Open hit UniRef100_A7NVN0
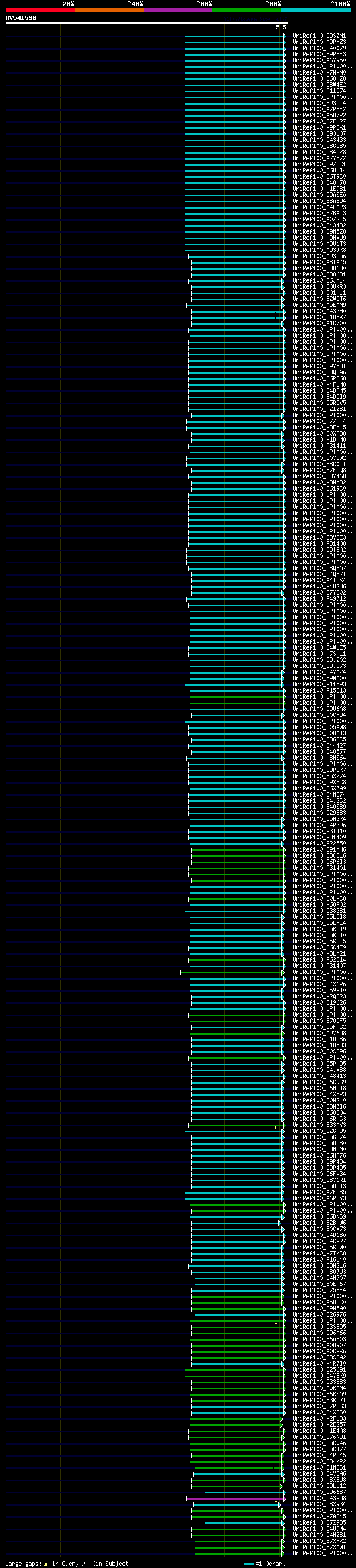Viewport: 356px width, 1568px height. 319,72
